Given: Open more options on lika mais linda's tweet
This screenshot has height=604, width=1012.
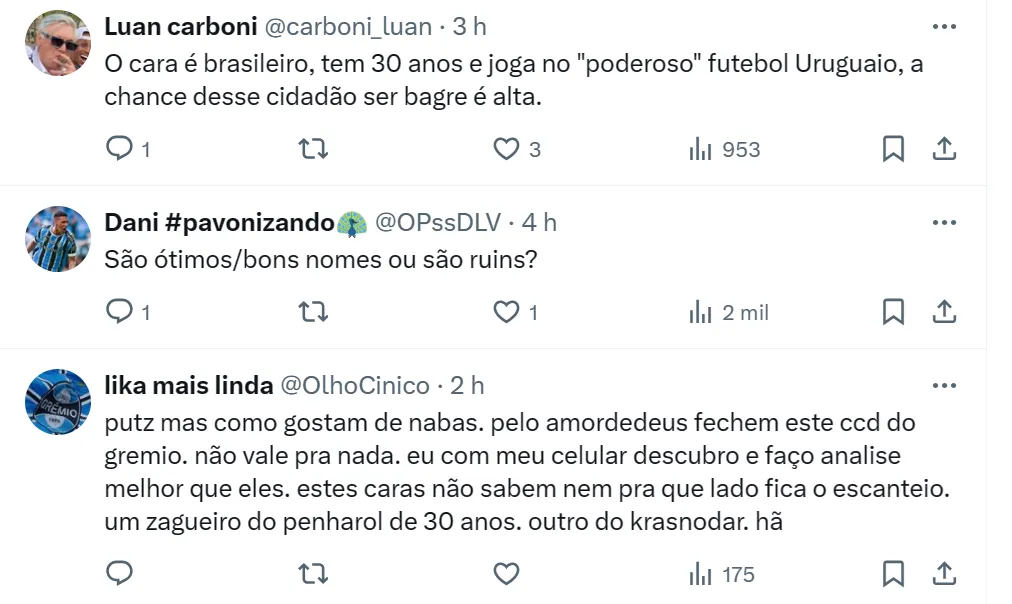Looking at the screenshot, I should point(944,385).
